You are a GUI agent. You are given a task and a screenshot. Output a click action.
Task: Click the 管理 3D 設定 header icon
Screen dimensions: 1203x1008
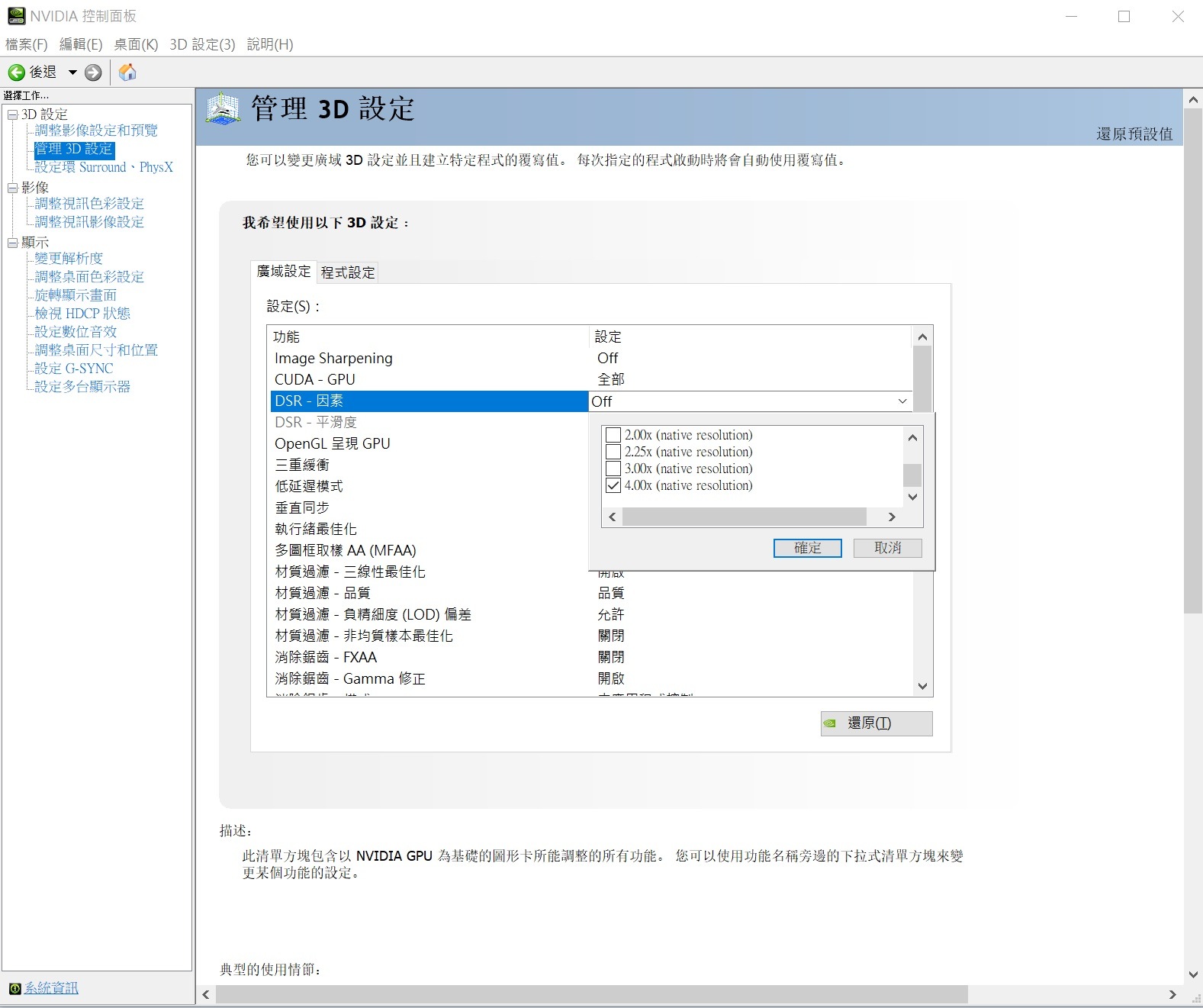pos(224,110)
